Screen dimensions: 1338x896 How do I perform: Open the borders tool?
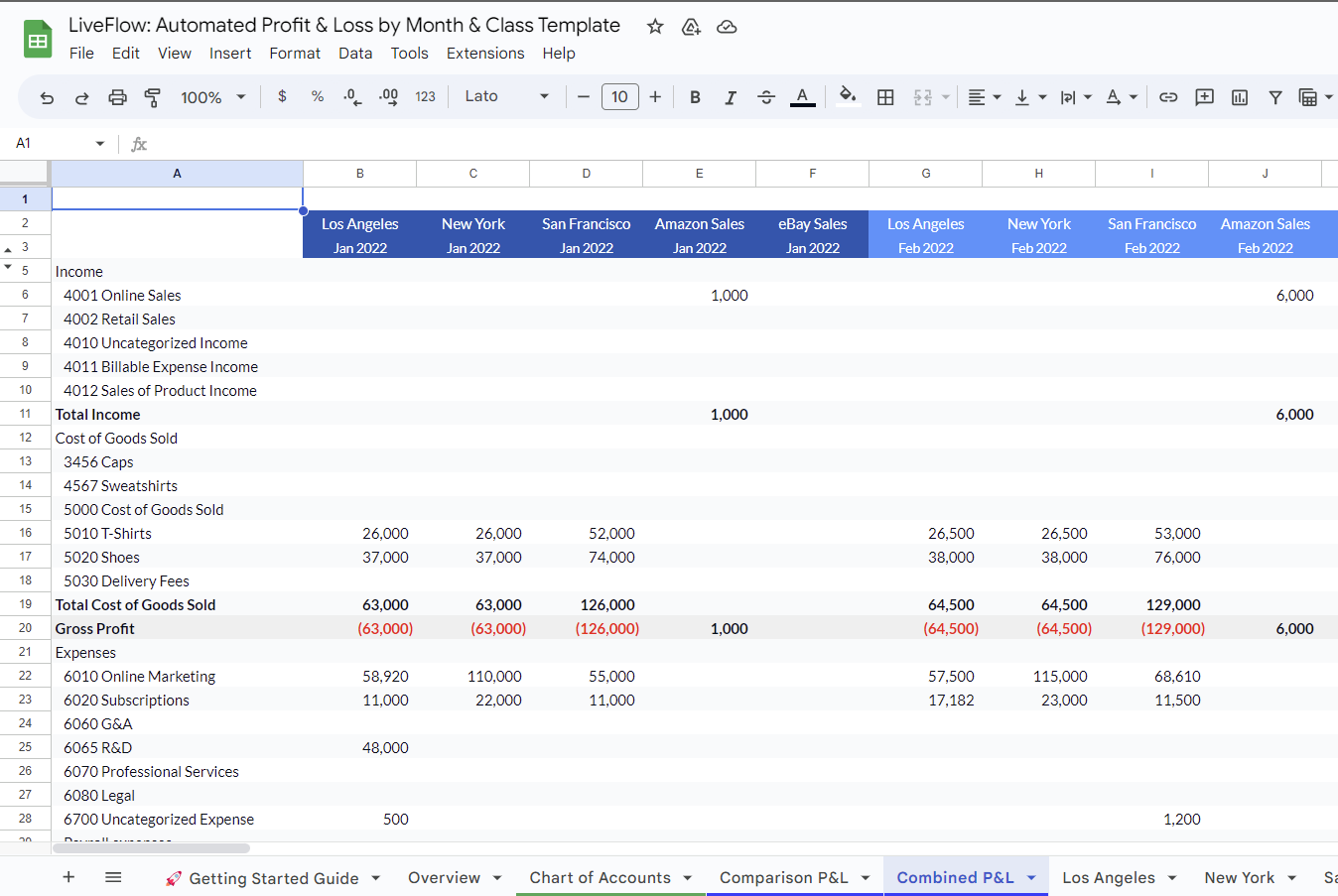(885, 97)
